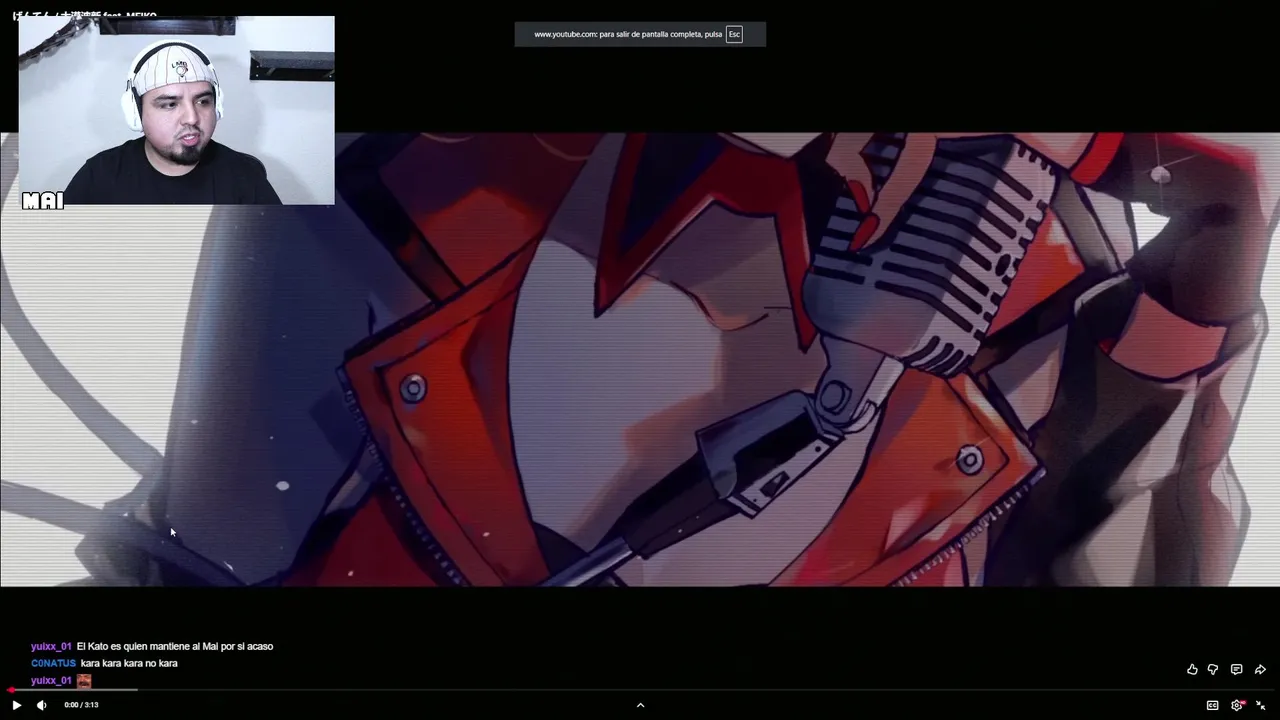The image size is (1280, 720).
Task: Exit fullscreen with the shrink arrows icon
Action: (1260, 705)
